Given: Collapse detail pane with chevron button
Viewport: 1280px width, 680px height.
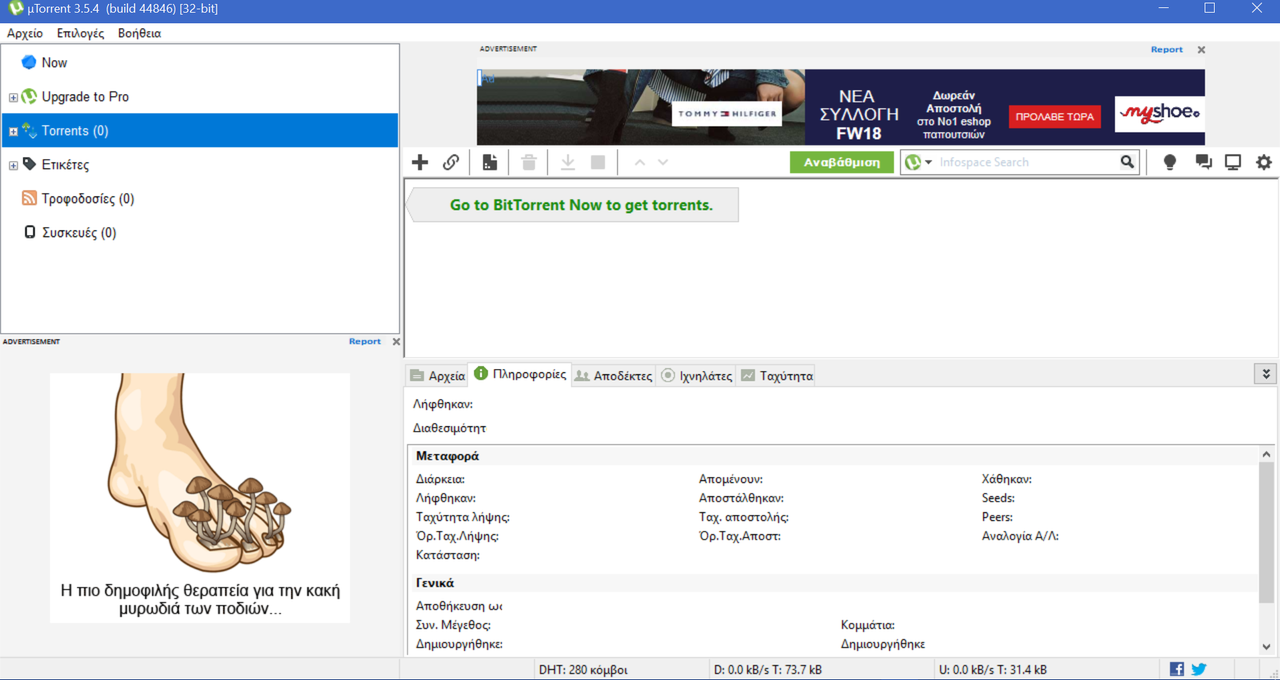Looking at the screenshot, I should 1266,374.
